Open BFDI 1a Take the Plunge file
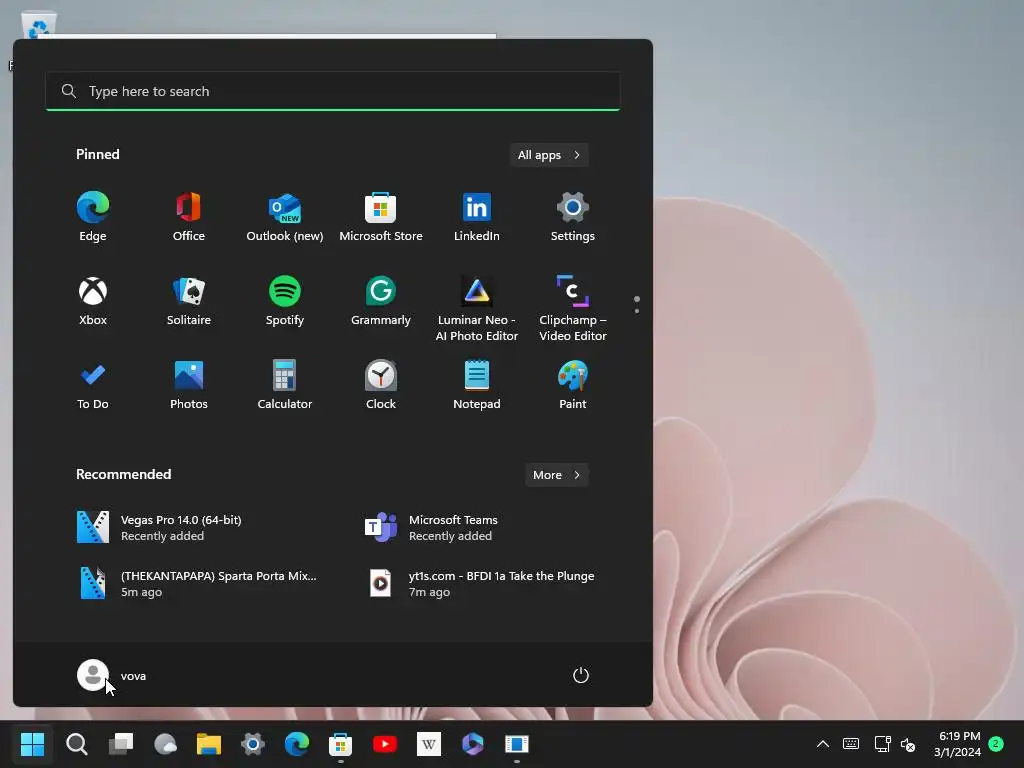 (482, 584)
